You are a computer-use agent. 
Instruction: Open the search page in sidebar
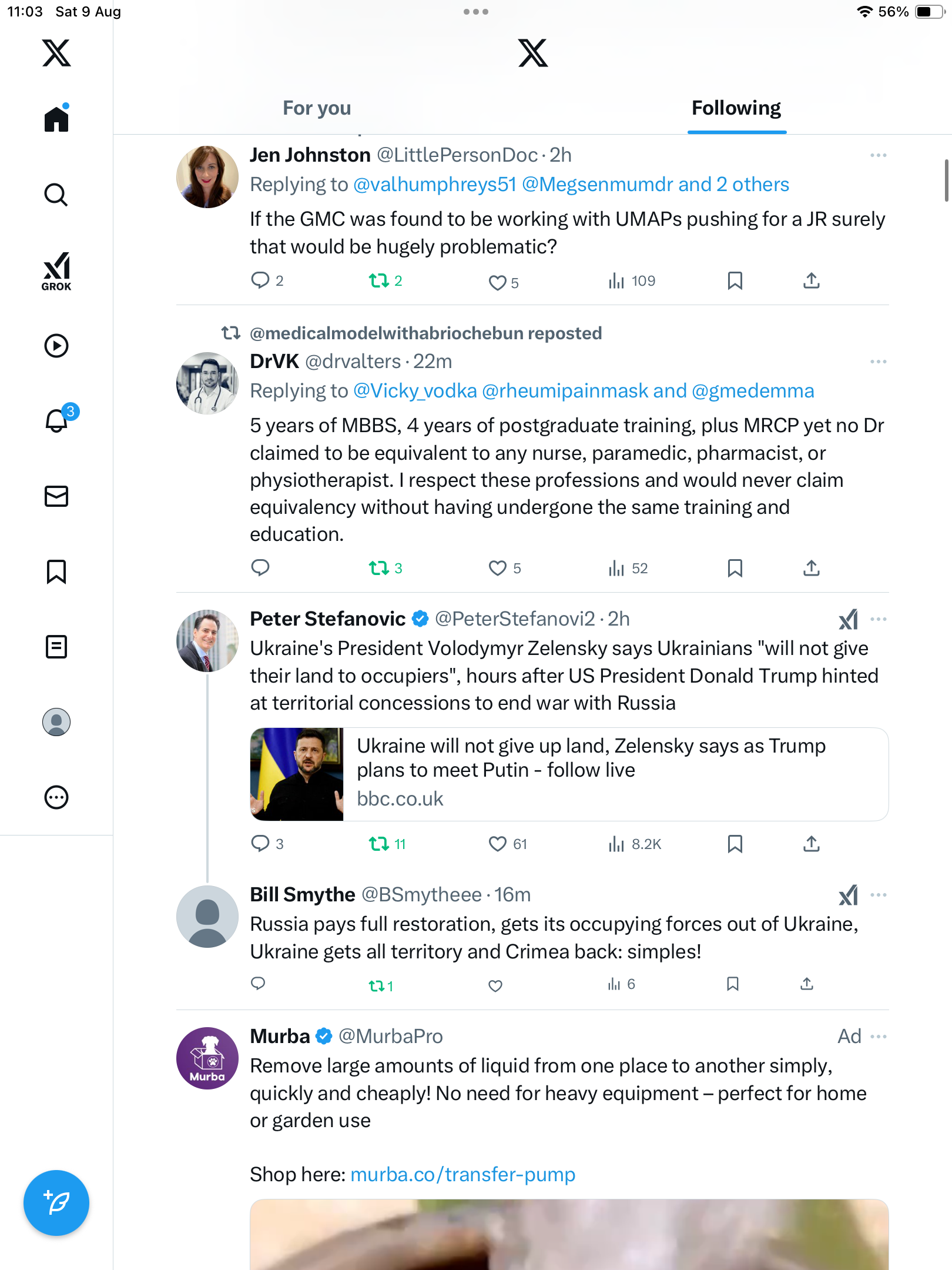[x=56, y=195]
